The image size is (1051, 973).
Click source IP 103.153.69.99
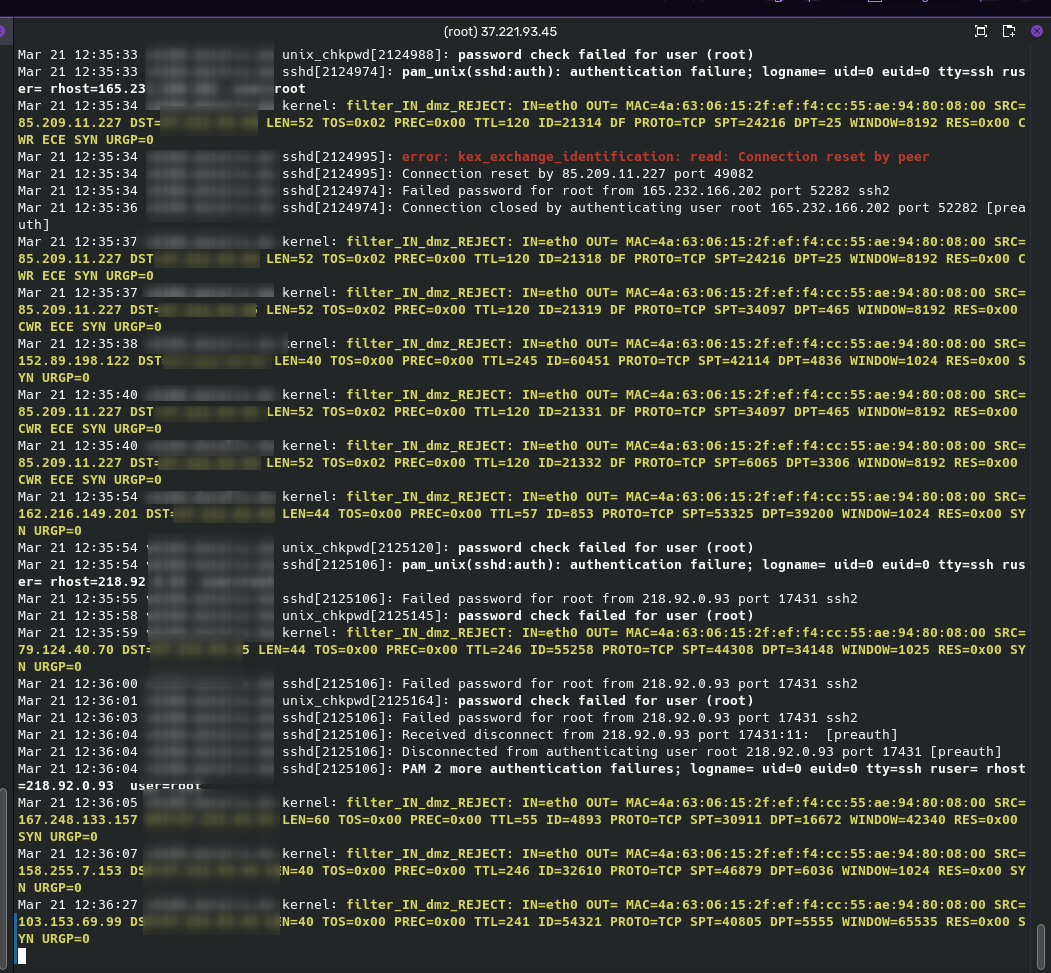tap(70, 921)
